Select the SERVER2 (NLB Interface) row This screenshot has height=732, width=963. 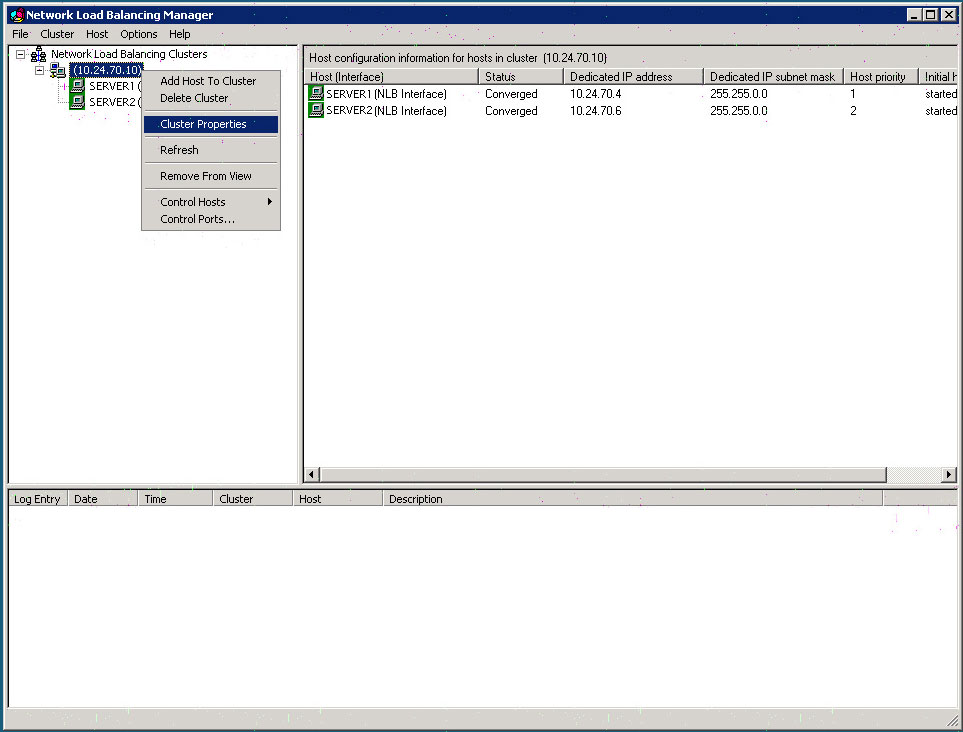[631, 111]
